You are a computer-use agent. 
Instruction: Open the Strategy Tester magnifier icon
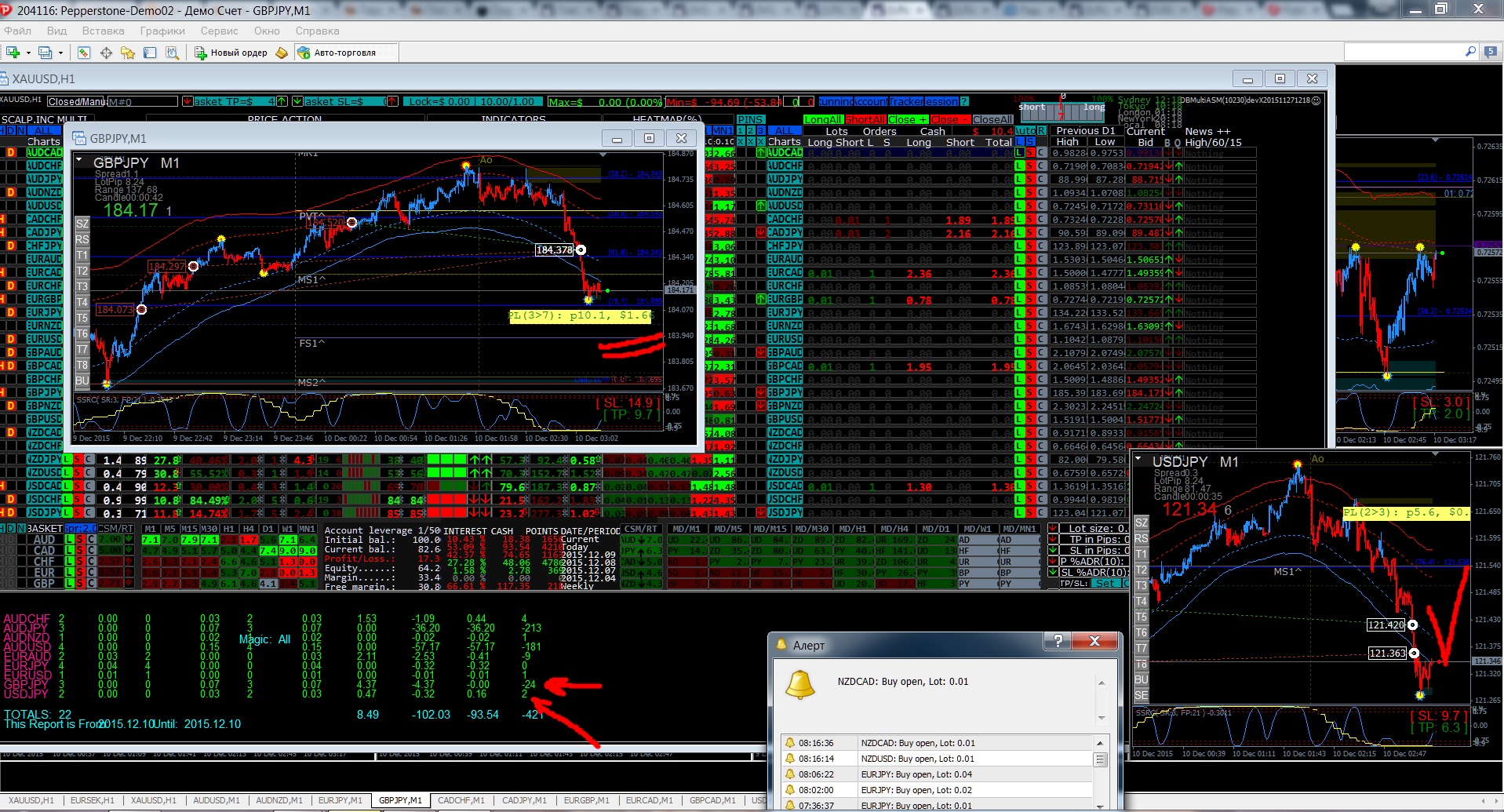173,53
